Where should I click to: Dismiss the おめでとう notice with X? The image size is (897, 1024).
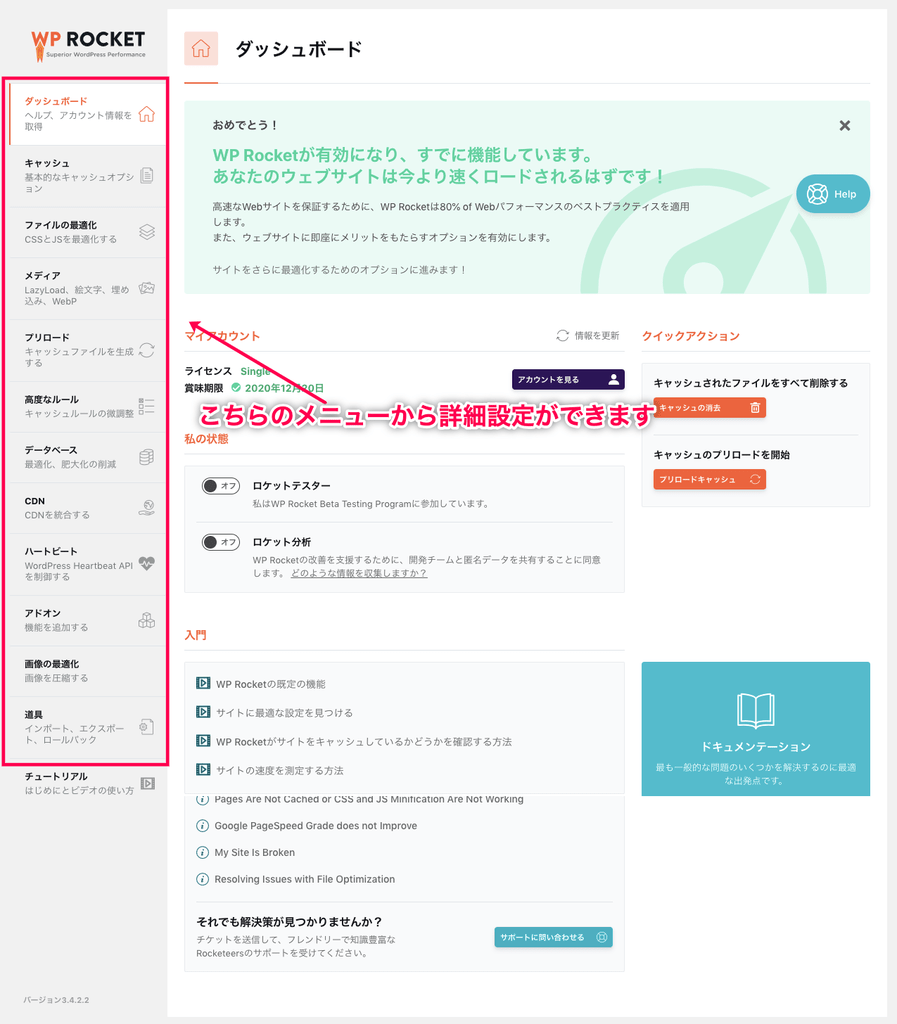845,125
